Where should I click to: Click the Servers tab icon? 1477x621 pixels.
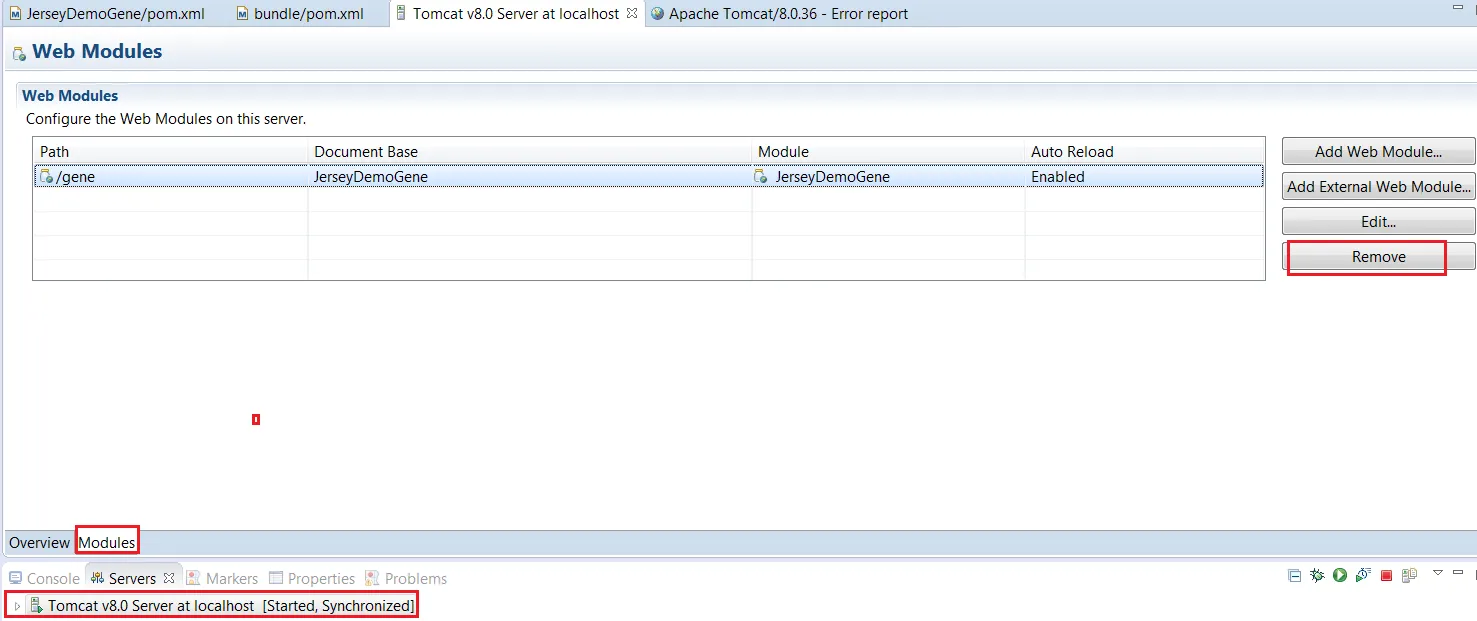[x=98, y=578]
